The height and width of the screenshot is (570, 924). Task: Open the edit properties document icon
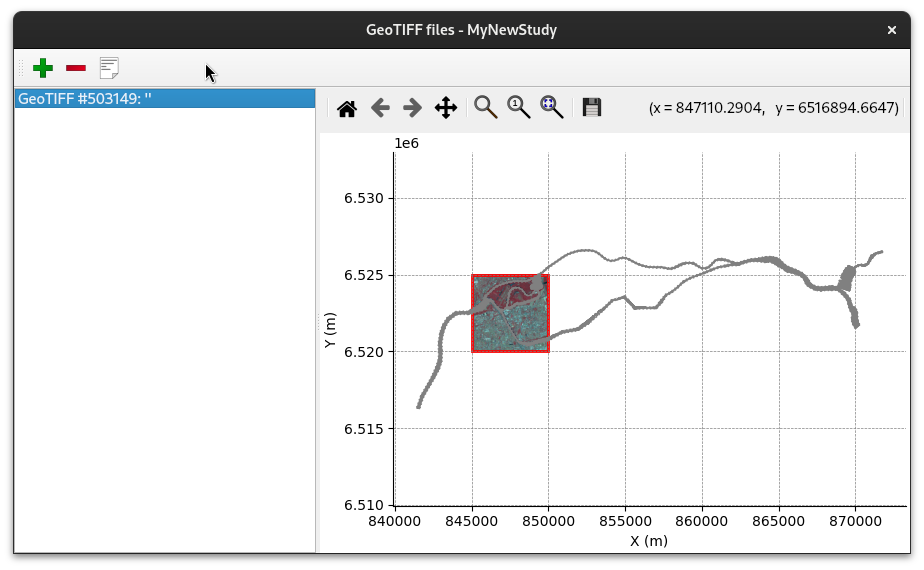pos(109,68)
